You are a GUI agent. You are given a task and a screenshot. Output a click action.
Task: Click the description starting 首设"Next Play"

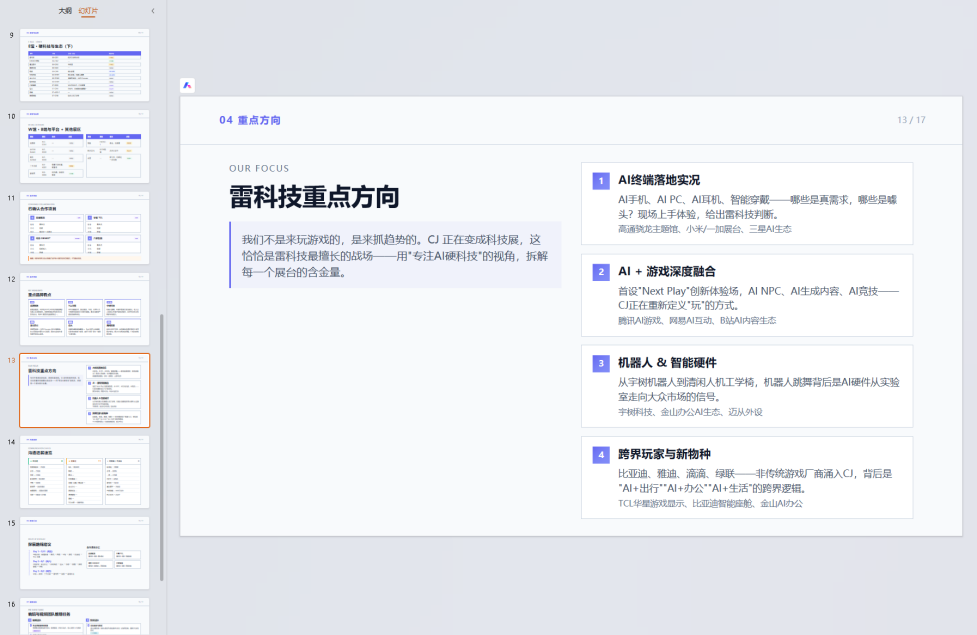pyautogui.click(x=758, y=298)
